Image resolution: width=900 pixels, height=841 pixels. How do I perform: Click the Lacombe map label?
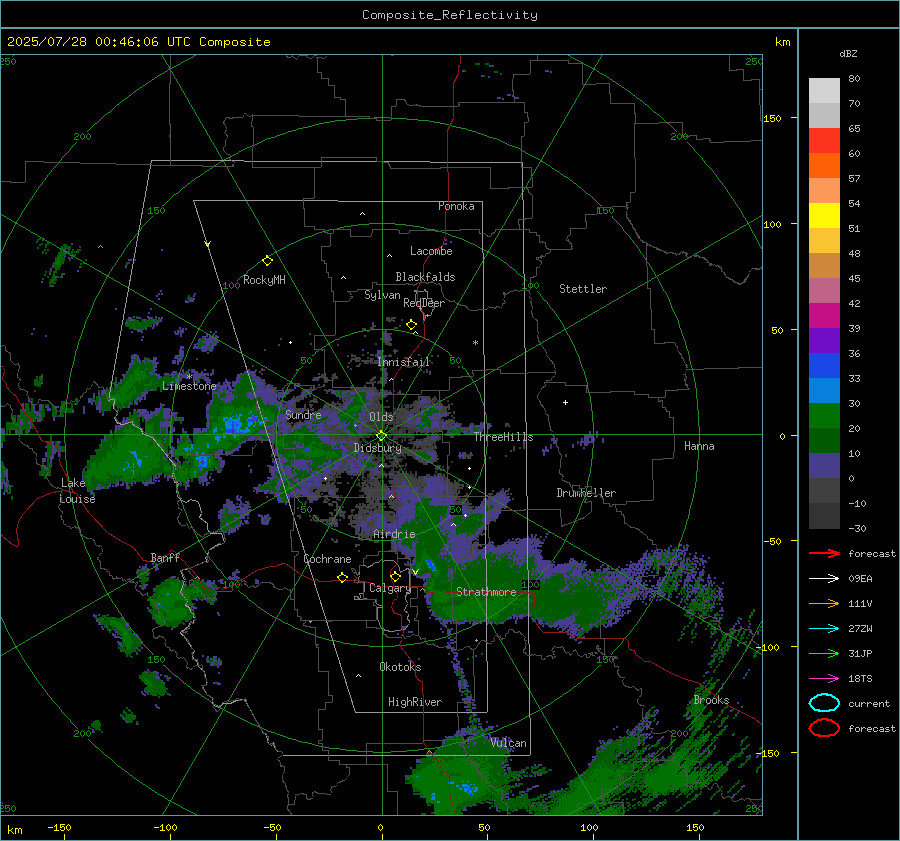431,251
